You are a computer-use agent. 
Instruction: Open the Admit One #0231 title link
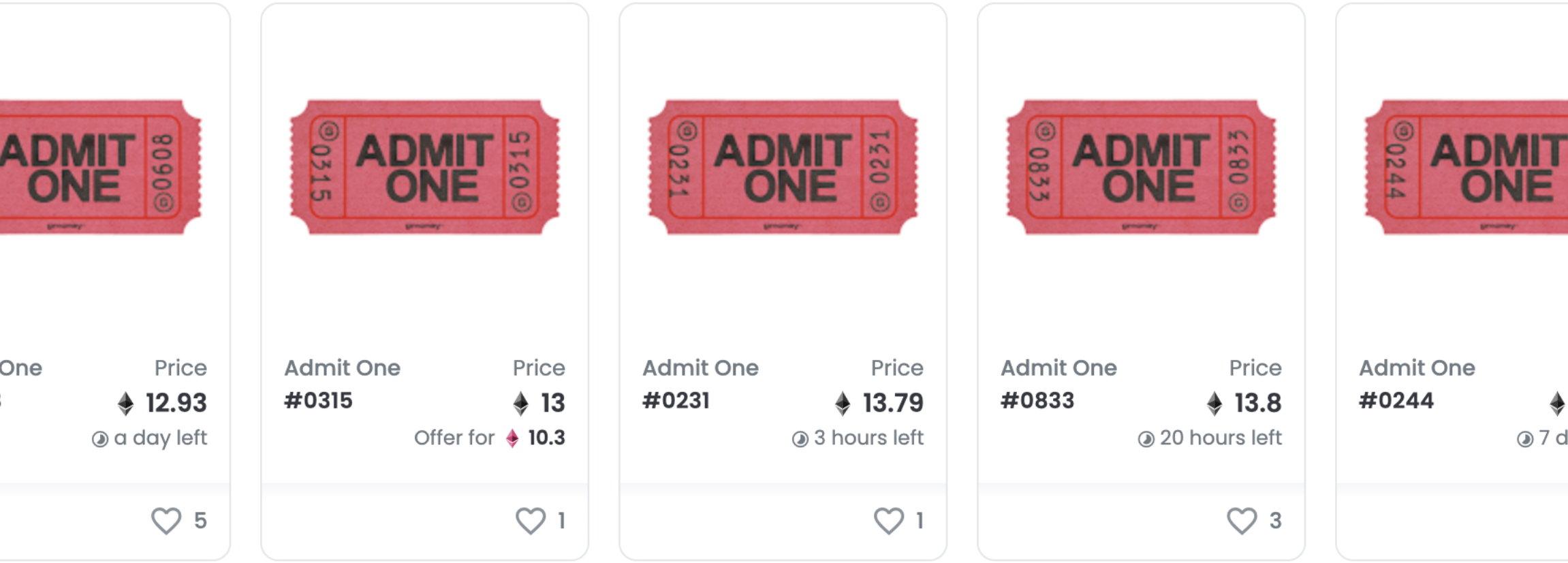(701, 384)
